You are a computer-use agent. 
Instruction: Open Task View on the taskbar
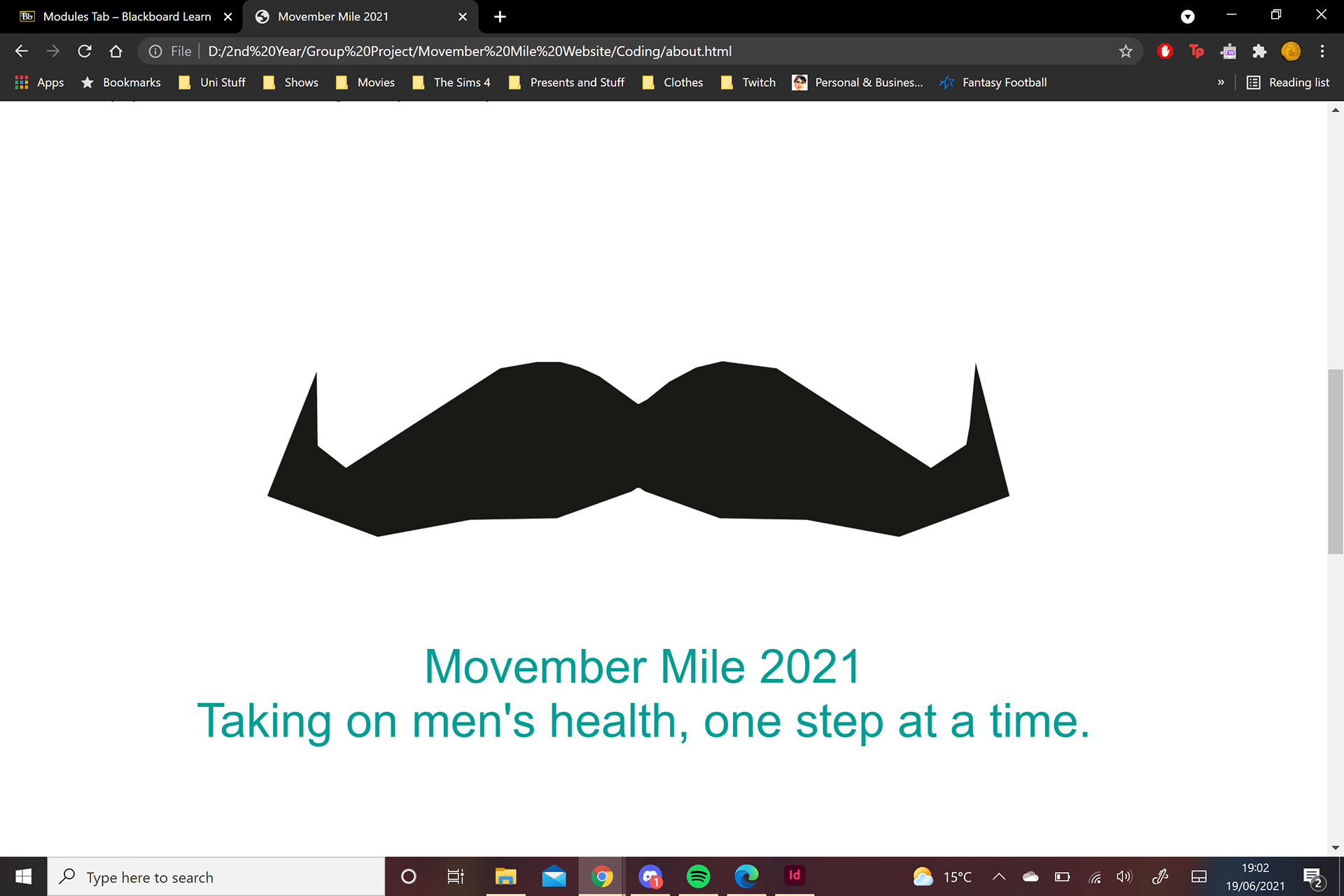pyautogui.click(x=456, y=876)
